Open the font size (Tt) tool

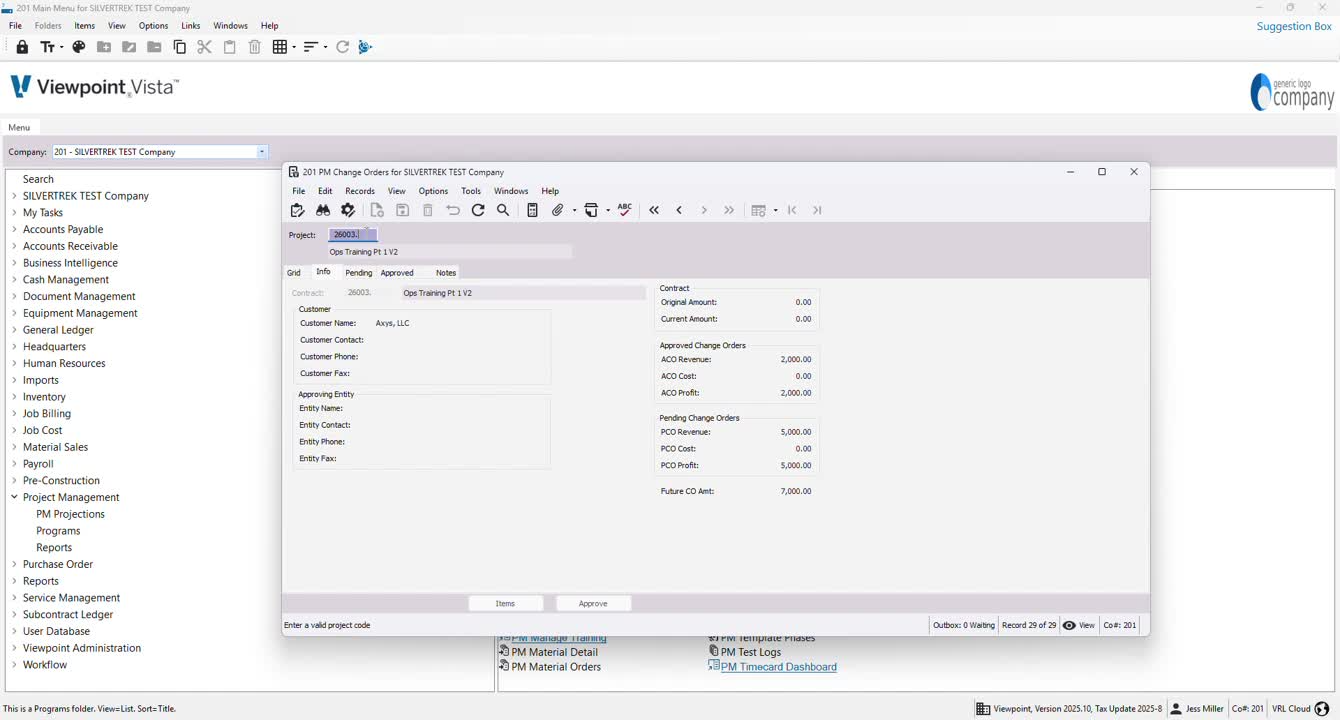pyautogui.click(x=47, y=47)
